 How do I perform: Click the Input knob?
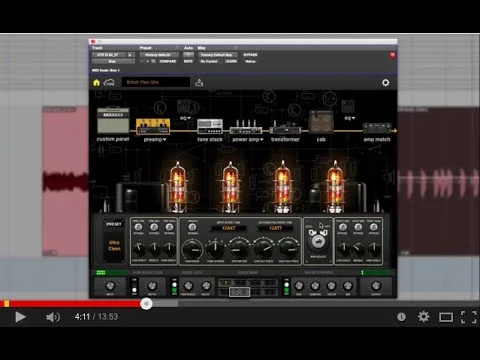110,286
